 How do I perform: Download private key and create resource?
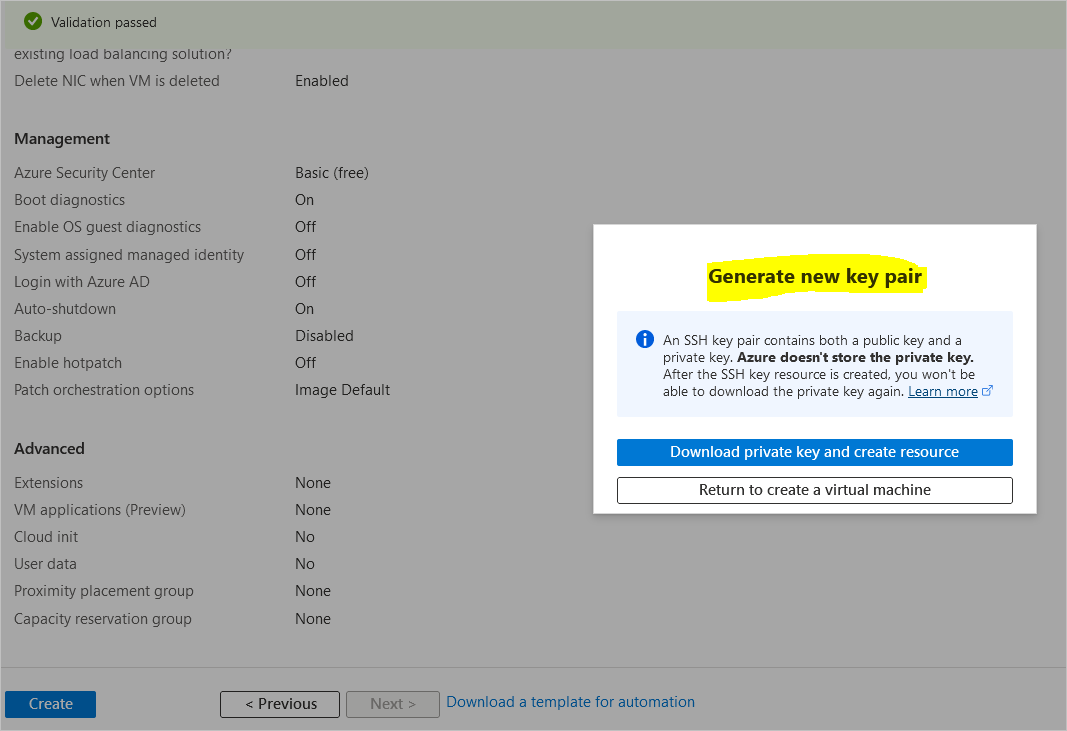[815, 452]
